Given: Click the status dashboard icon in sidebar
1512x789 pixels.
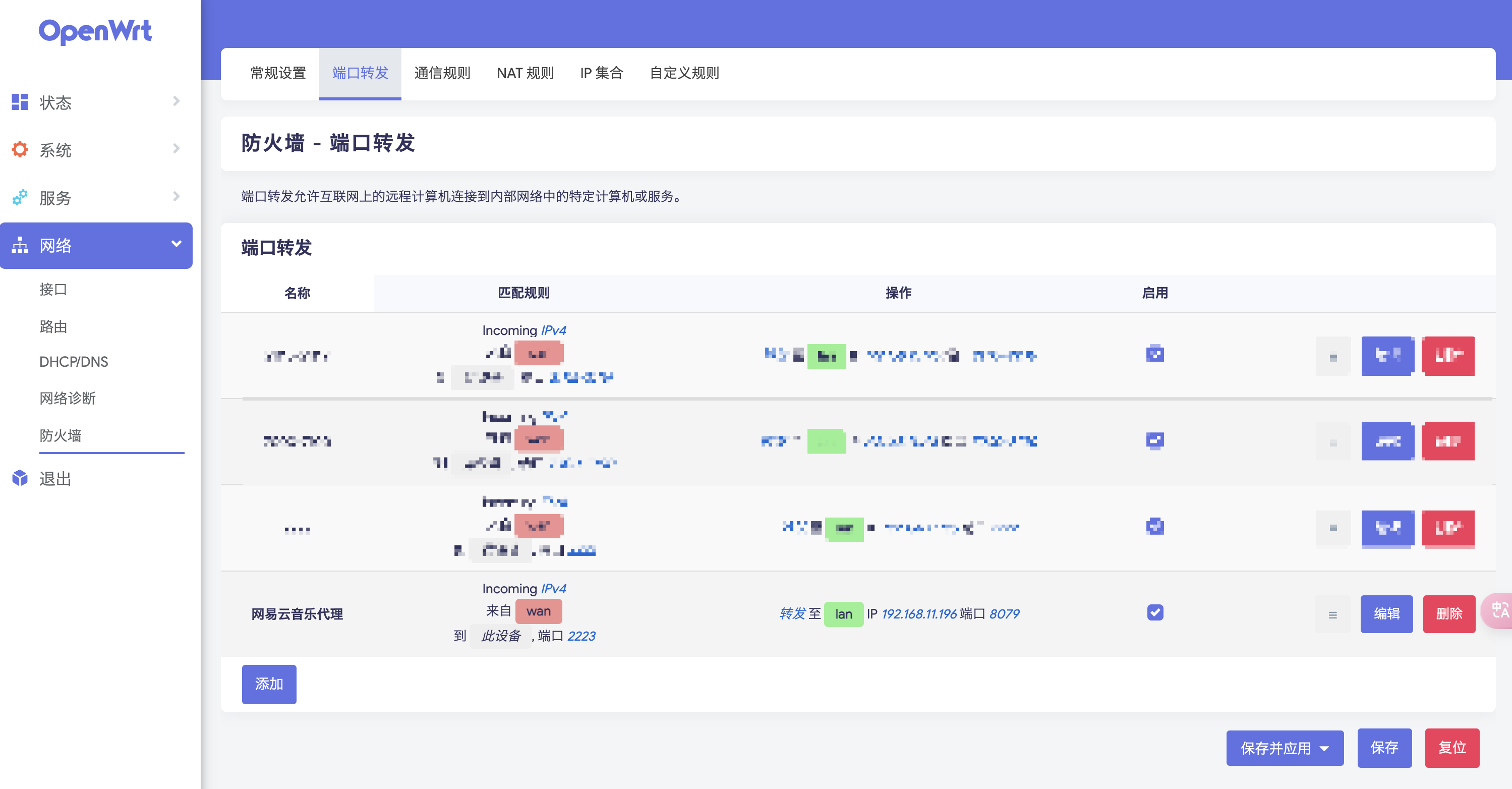Looking at the screenshot, I should click(x=20, y=102).
